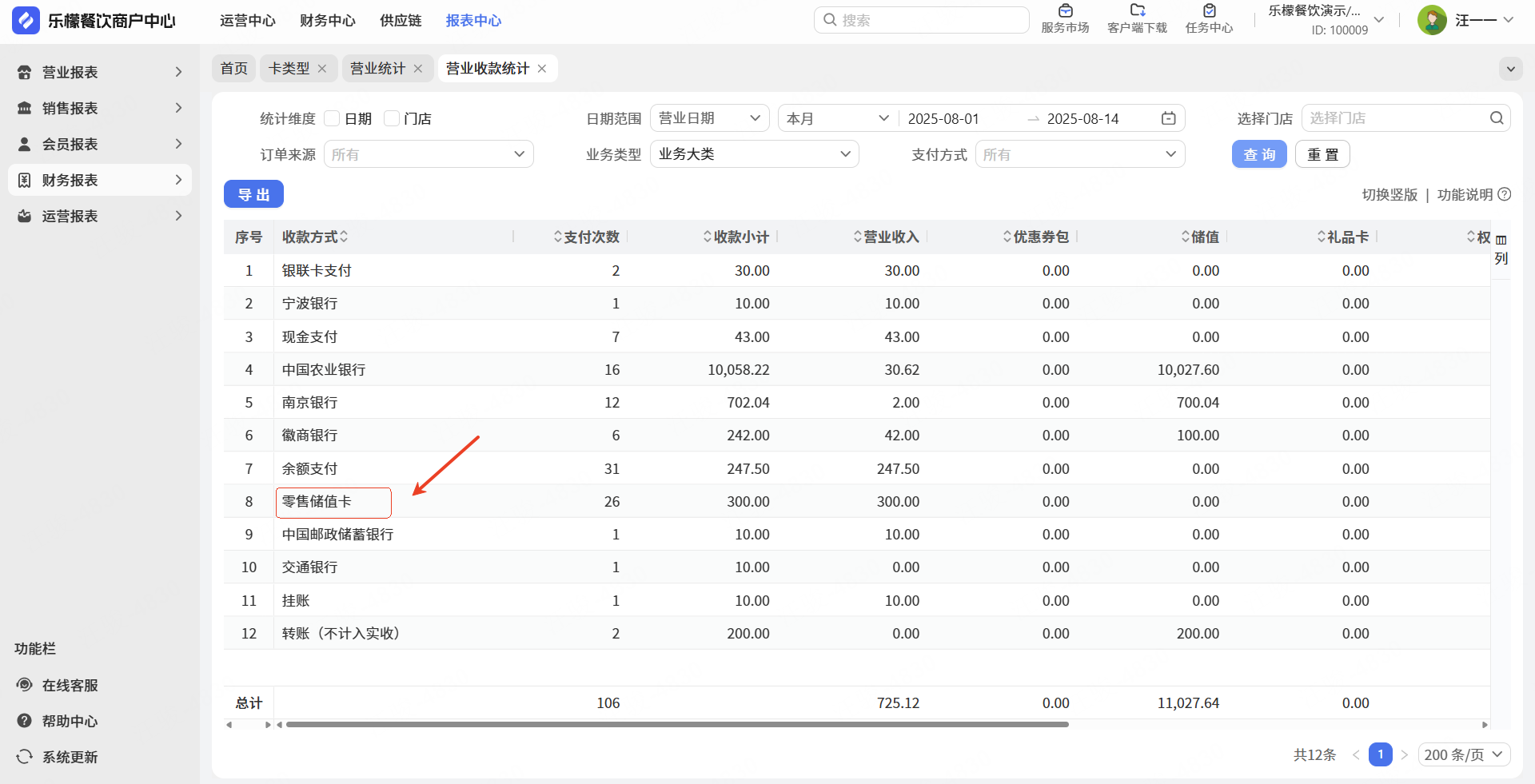Screen dimensions: 1535x784
Task: Check the 门店 dimension checkbox
Action: 392,118
